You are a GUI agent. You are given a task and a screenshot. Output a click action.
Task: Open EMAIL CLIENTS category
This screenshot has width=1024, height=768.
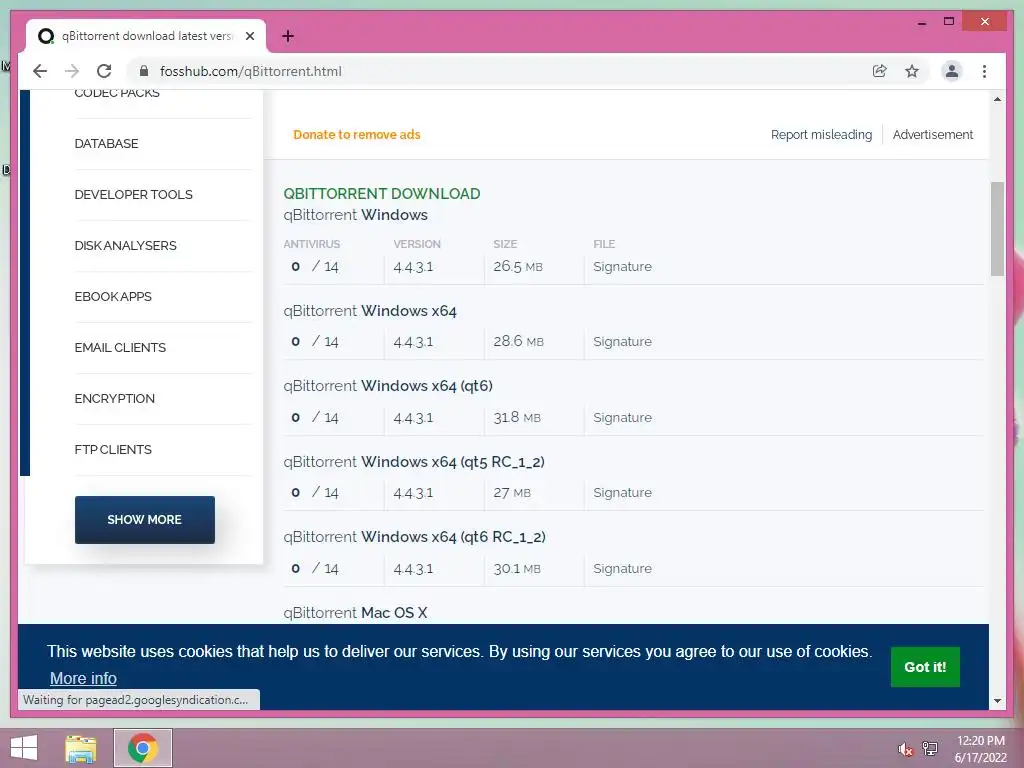coord(120,347)
